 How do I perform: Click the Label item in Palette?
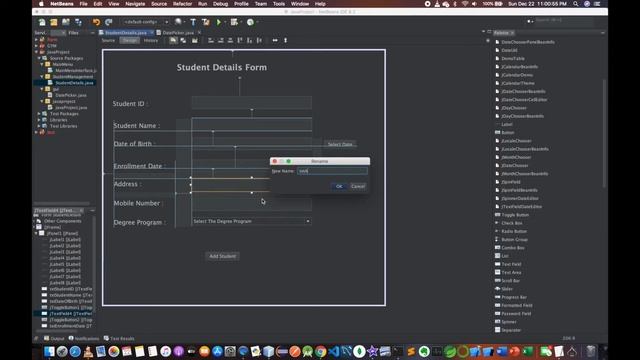pos(507,124)
